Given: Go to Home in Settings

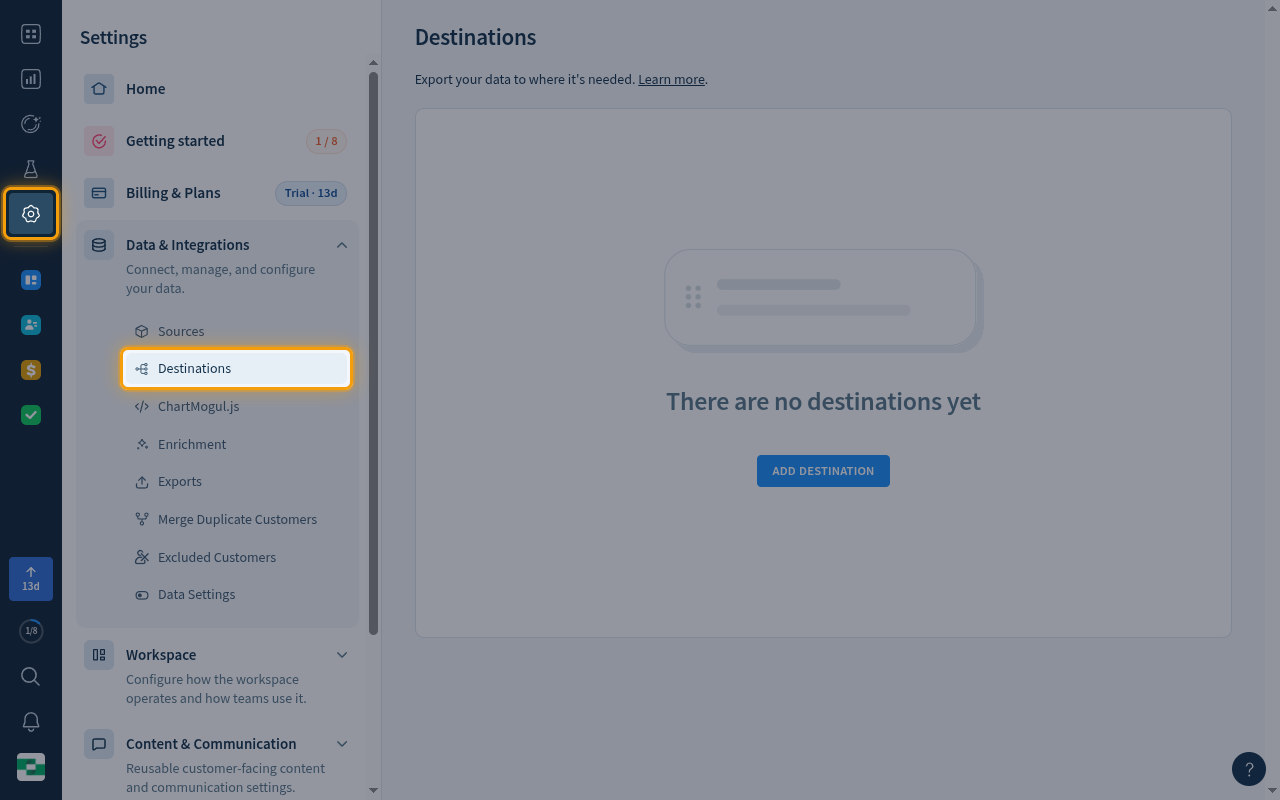Looking at the screenshot, I should pyautogui.click(x=217, y=89).
